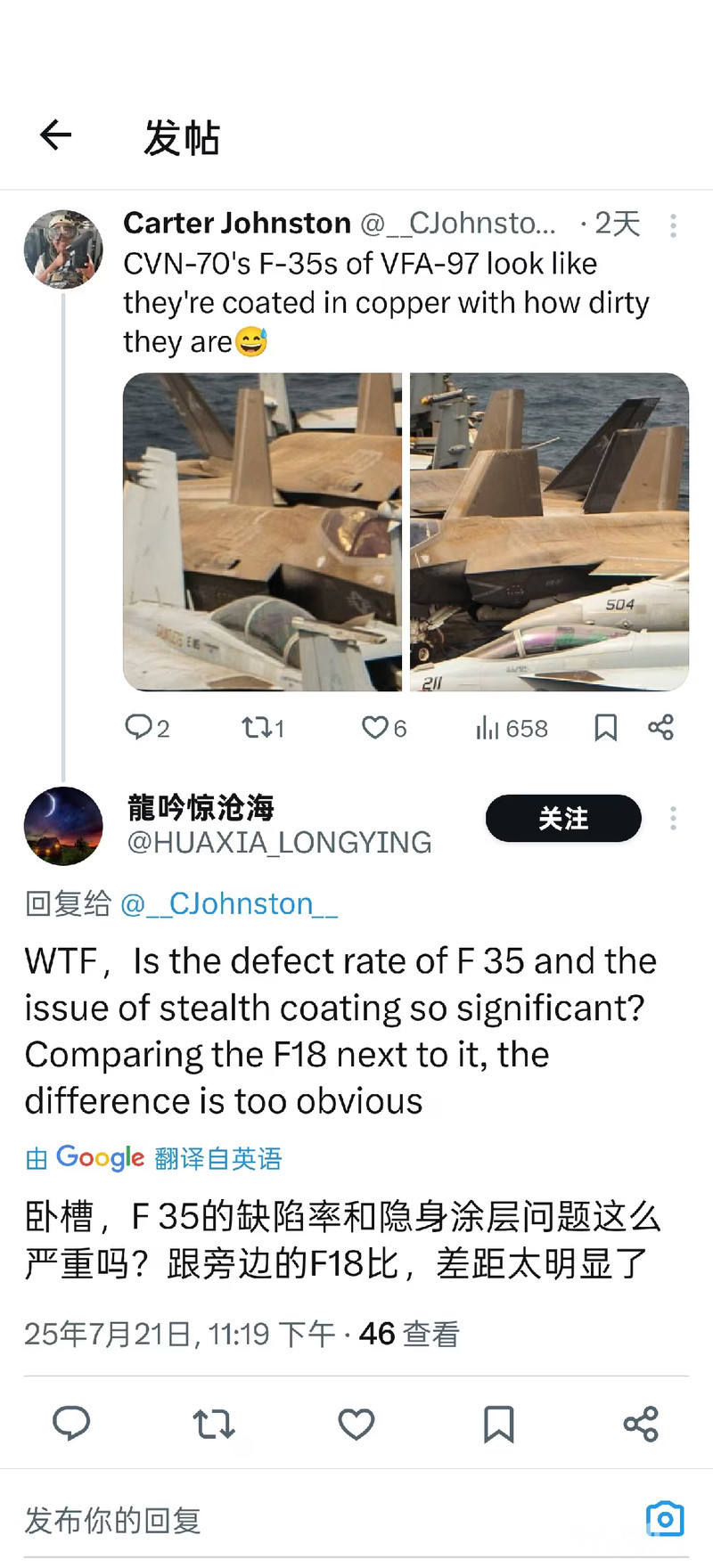Tap the reply input field 发布你的回复
This screenshot has width=713, height=1568.
[267, 1520]
